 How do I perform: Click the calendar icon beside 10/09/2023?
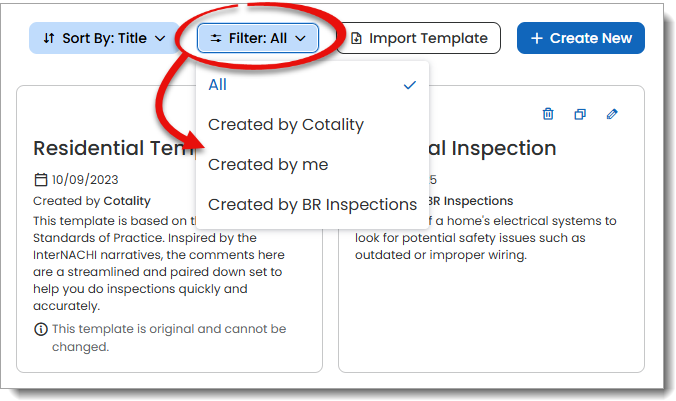click(41, 181)
